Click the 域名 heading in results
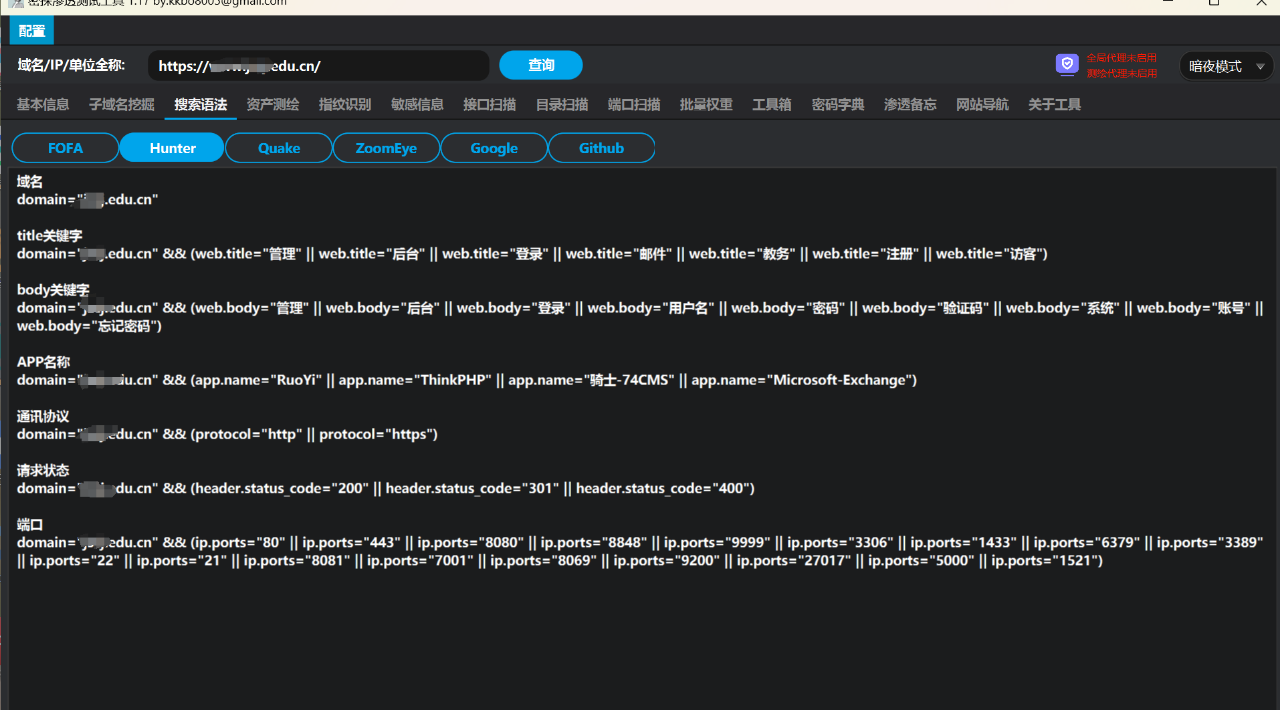Image resolution: width=1280 pixels, height=710 pixels. click(x=30, y=182)
